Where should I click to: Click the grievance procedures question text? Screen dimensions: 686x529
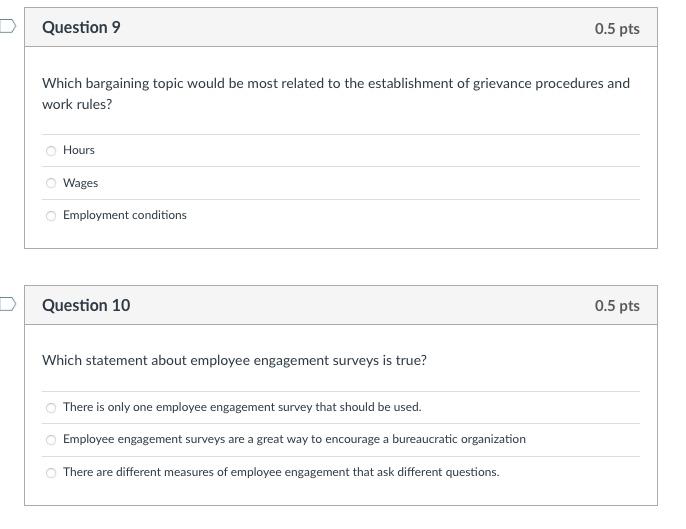tap(336, 94)
